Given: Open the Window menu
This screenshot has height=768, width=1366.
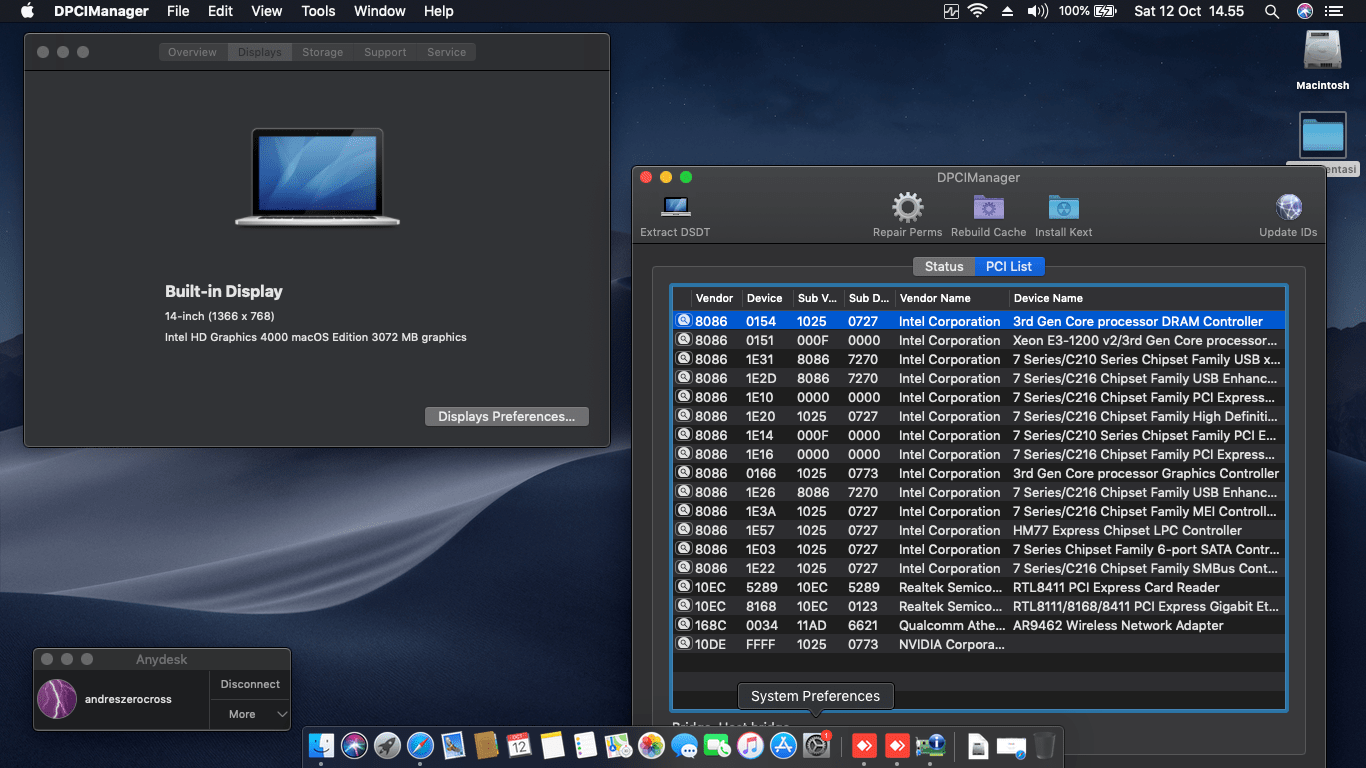Looking at the screenshot, I should [380, 11].
